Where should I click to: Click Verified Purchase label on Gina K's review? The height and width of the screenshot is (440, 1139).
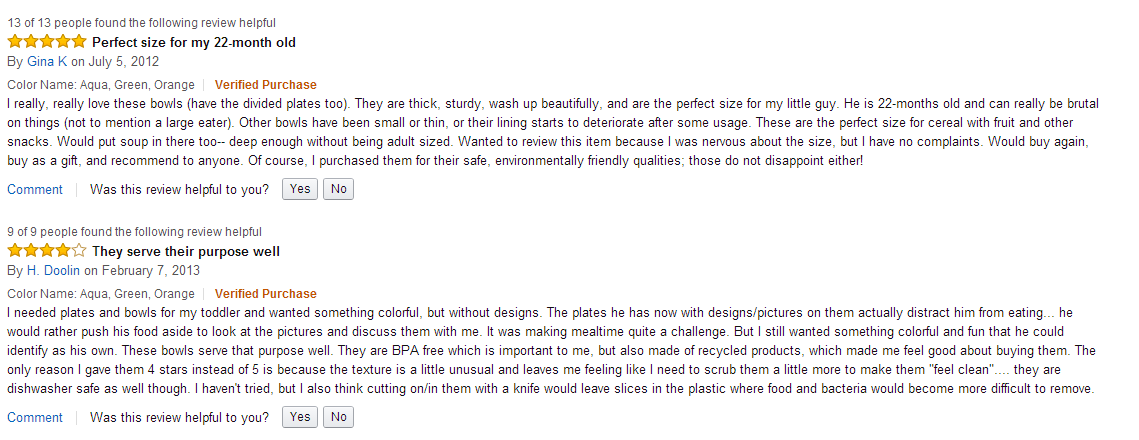[x=265, y=85]
